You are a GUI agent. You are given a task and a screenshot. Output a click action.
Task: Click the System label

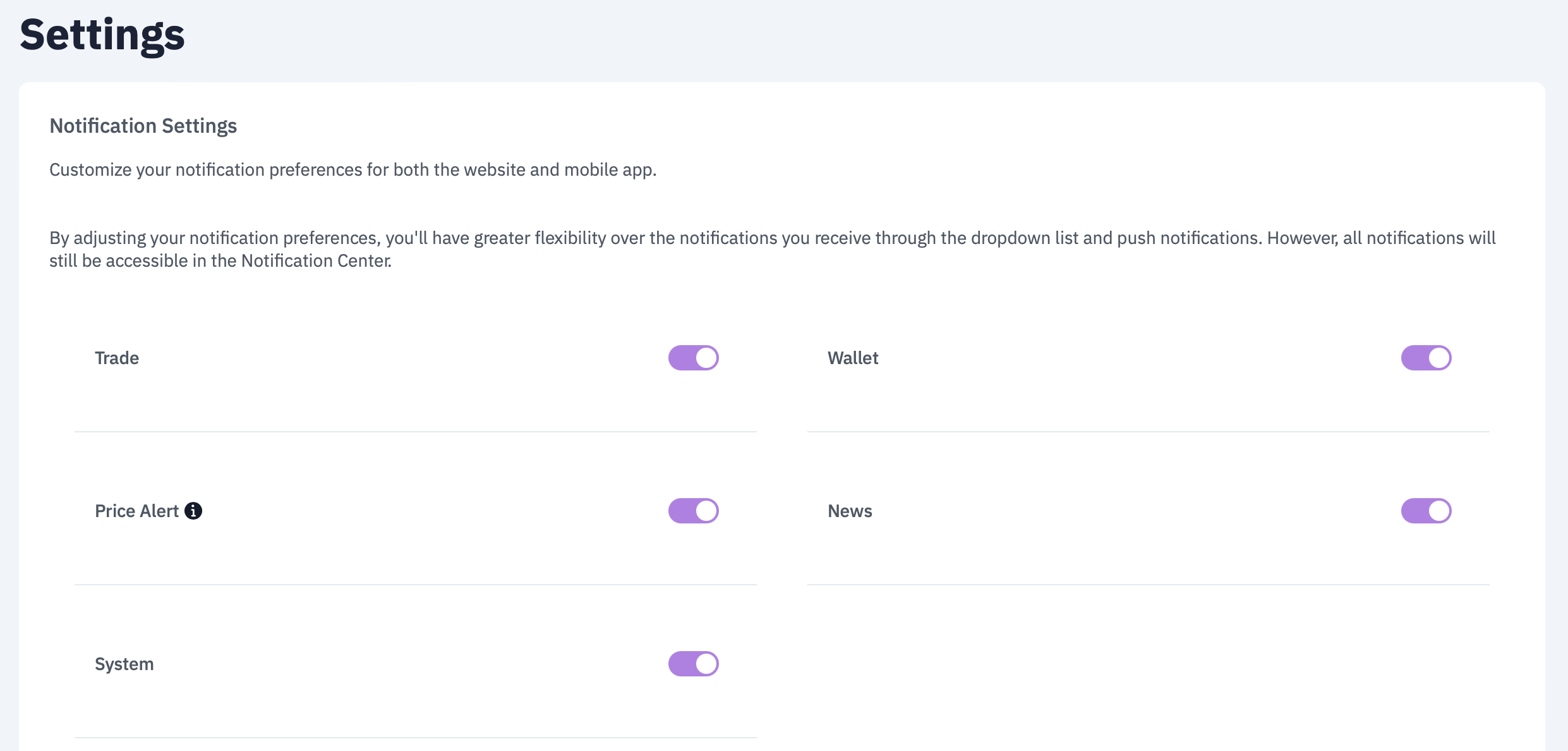pos(124,664)
